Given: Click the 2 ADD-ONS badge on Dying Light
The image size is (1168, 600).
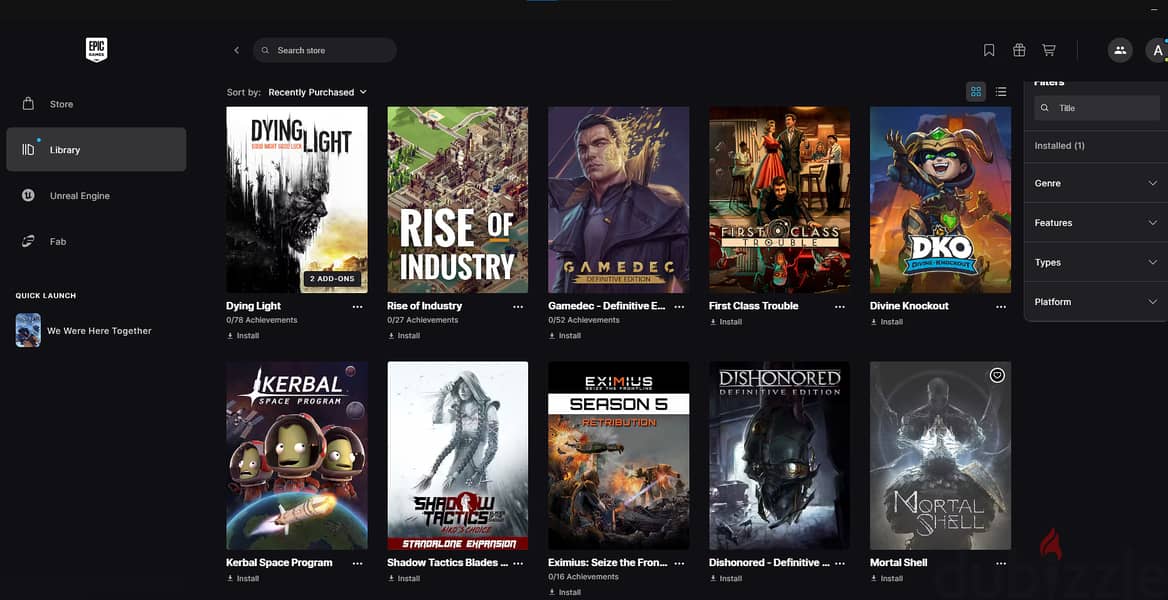Looking at the screenshot, I should [x=332, y=278].
